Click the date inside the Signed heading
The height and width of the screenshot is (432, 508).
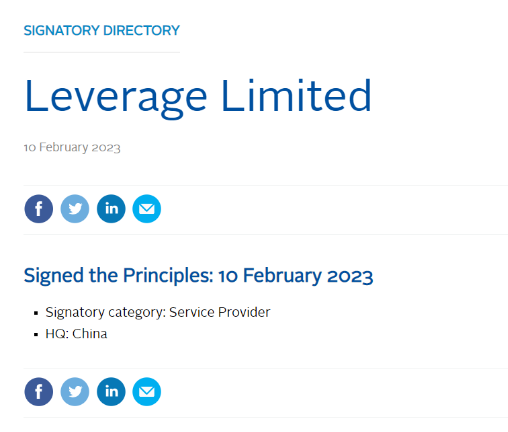(296, 276)
